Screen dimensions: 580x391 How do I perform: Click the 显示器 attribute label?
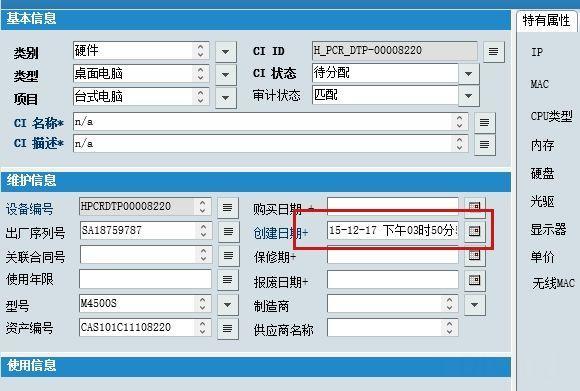549,229
